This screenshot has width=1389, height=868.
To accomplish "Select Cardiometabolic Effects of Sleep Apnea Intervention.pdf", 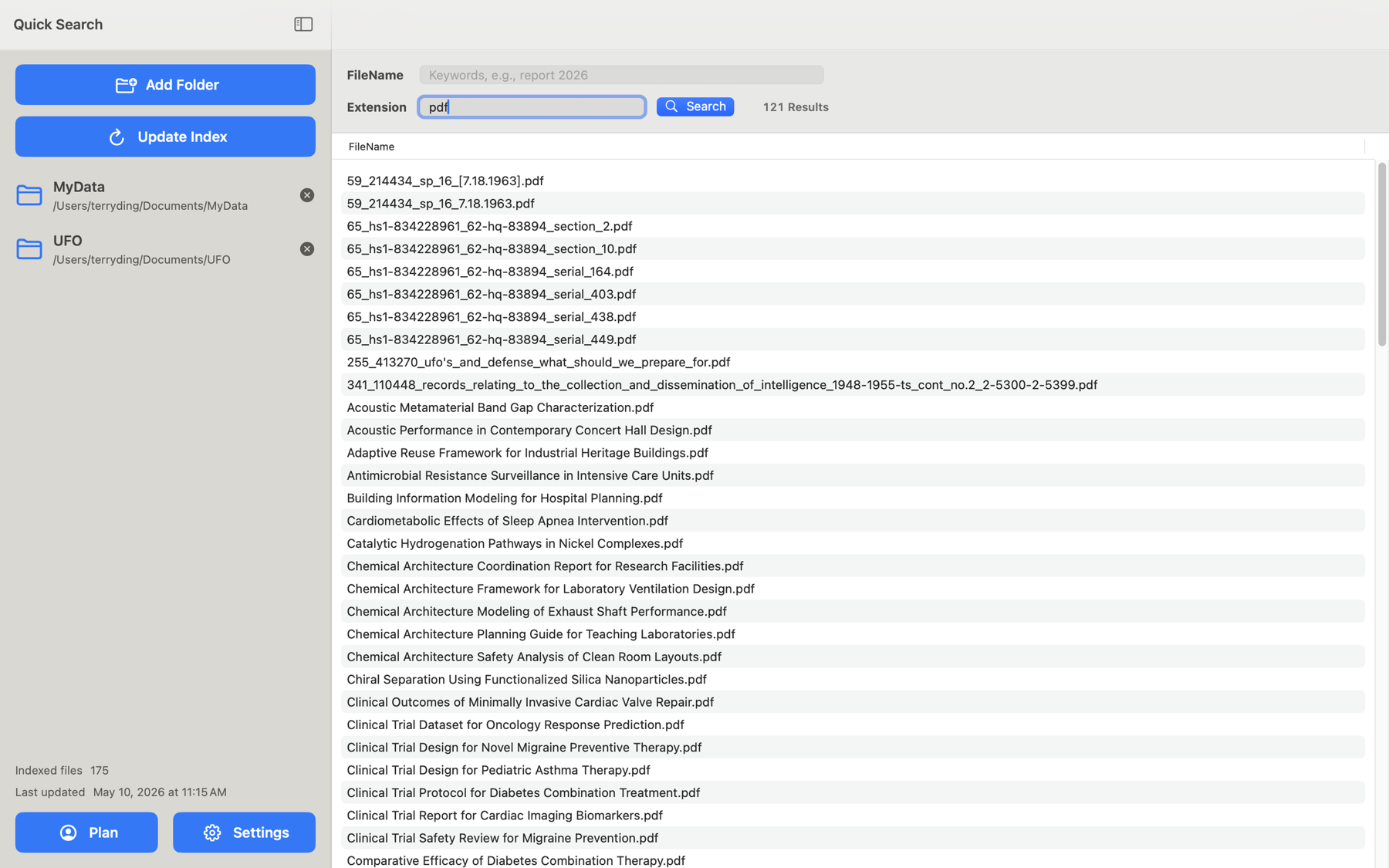I will pyautogui.click(x=853, y=521).
